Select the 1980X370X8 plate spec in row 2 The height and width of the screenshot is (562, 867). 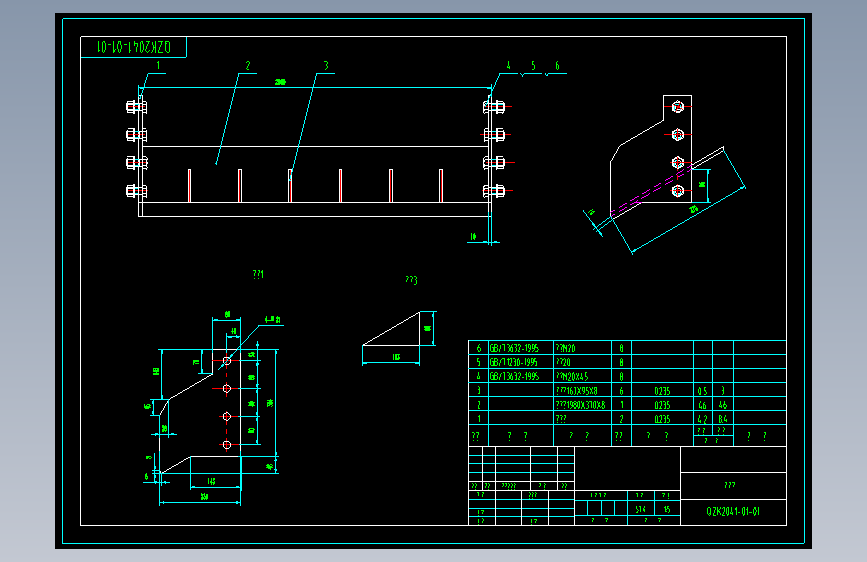click(x=580, y=405)
